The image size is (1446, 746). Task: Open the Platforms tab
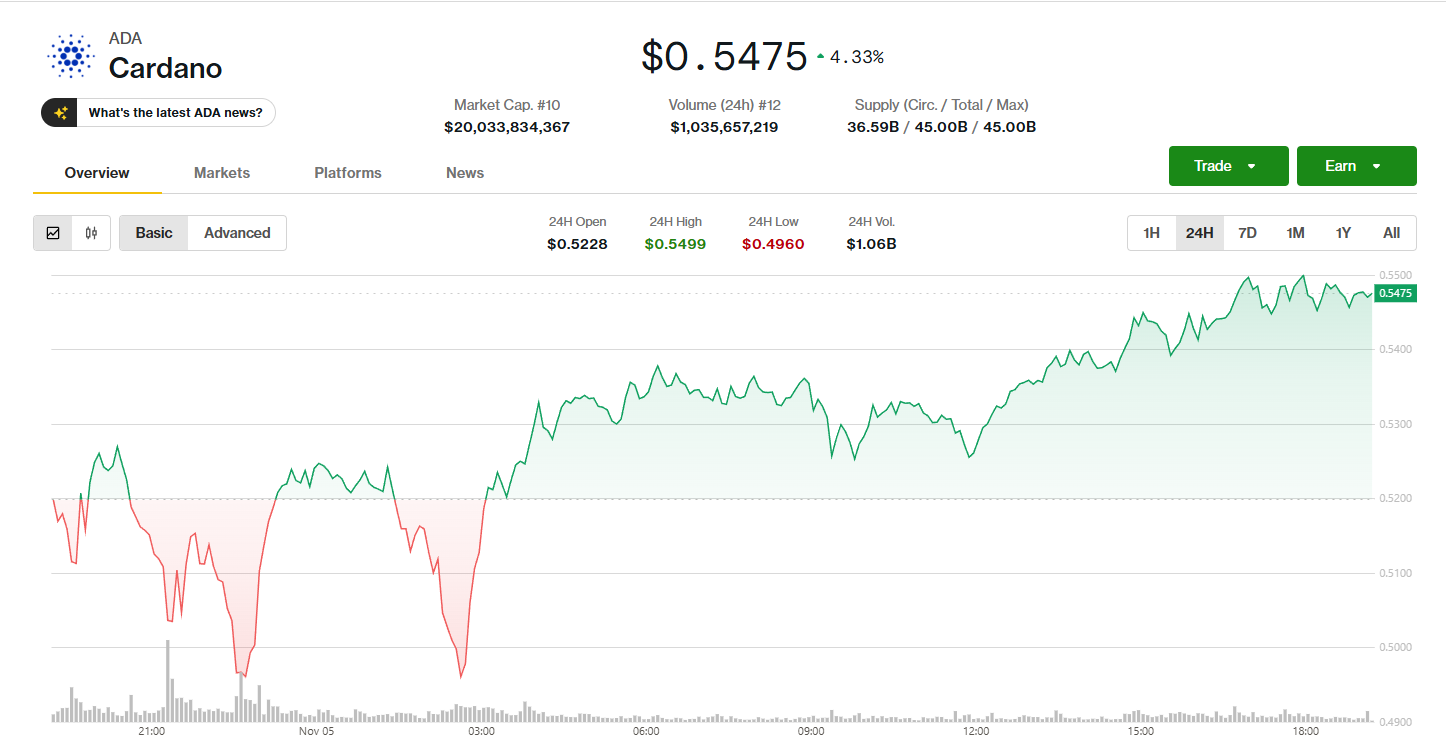click(x=348, y=173)
